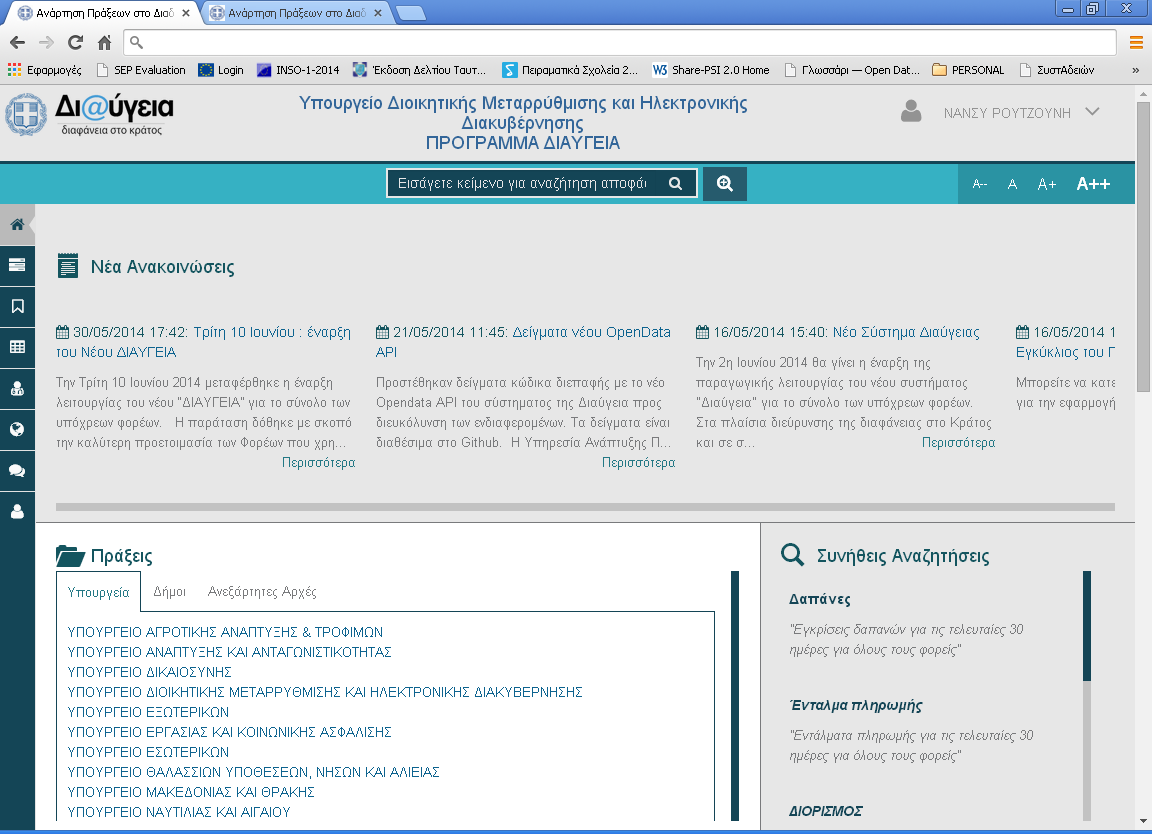Screen dimensions: 1152x834
Task: Click the Πράξεις list vertical scrollbar
Action: (735, 695)
